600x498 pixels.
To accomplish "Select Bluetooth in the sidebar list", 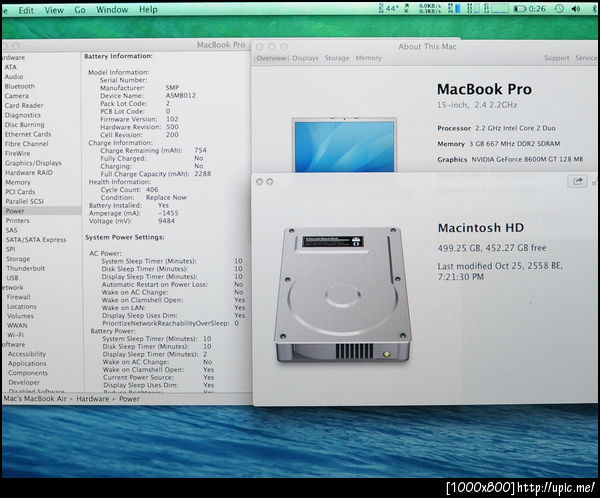I will click(20, 86).
